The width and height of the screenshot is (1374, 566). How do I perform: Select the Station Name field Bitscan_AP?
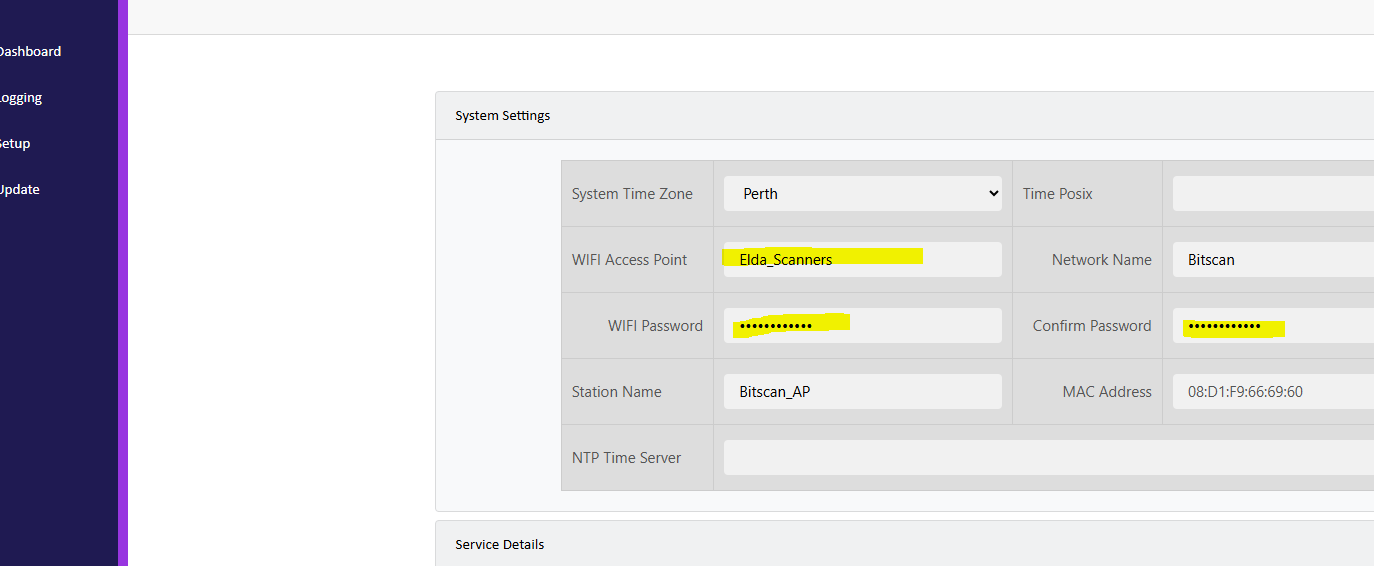[863, 391]
